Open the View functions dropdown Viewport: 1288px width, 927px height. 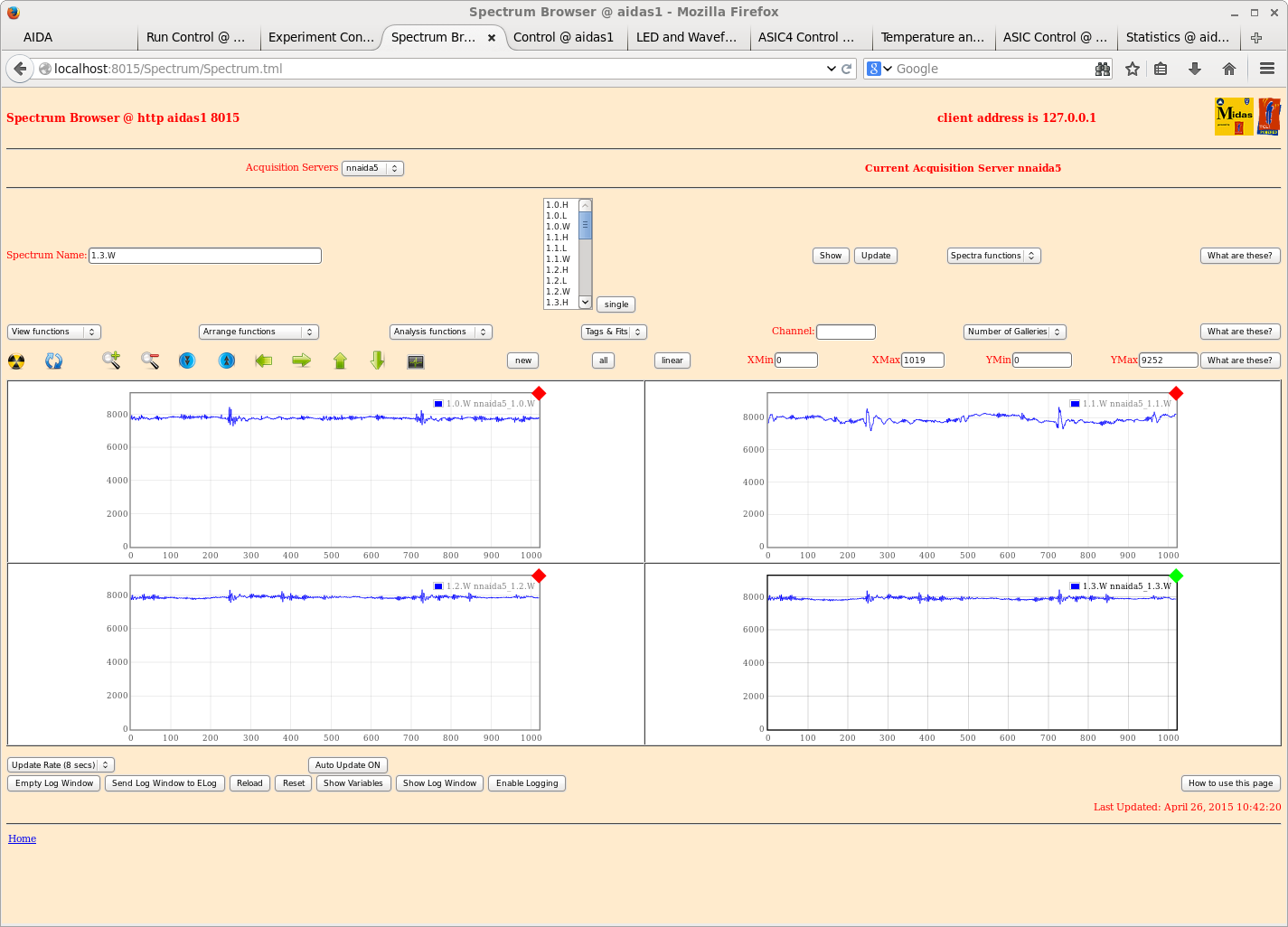coord(54,332)
